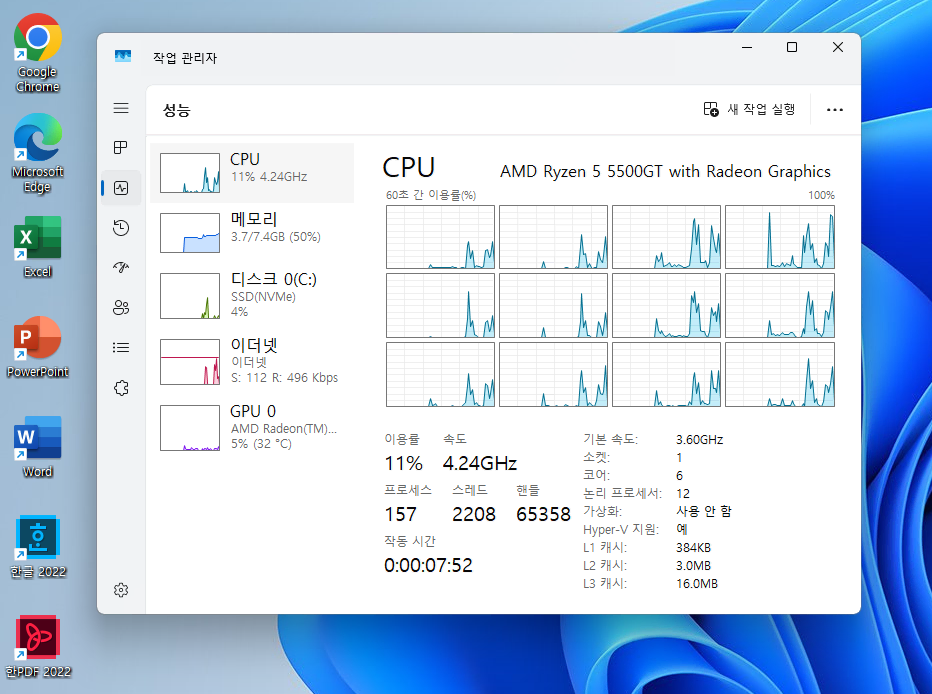Open 한PDF 2022 desktop shortcut
Viewport: 932px width, 694px height.
37,646
